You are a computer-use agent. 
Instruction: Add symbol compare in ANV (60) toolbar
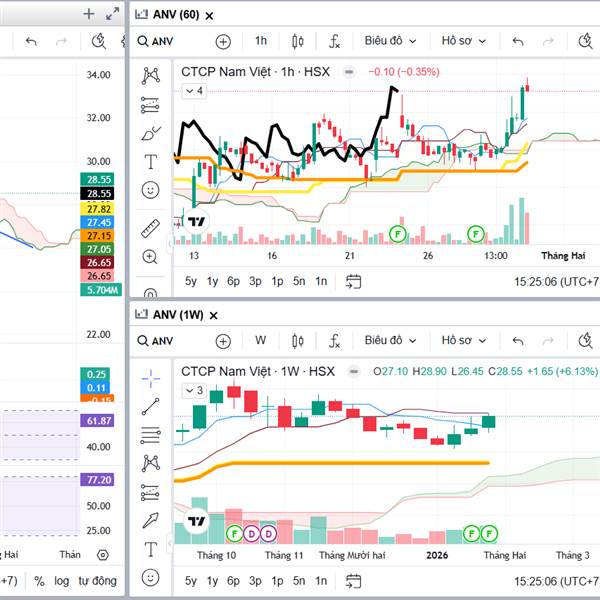(x=223, y=41)
